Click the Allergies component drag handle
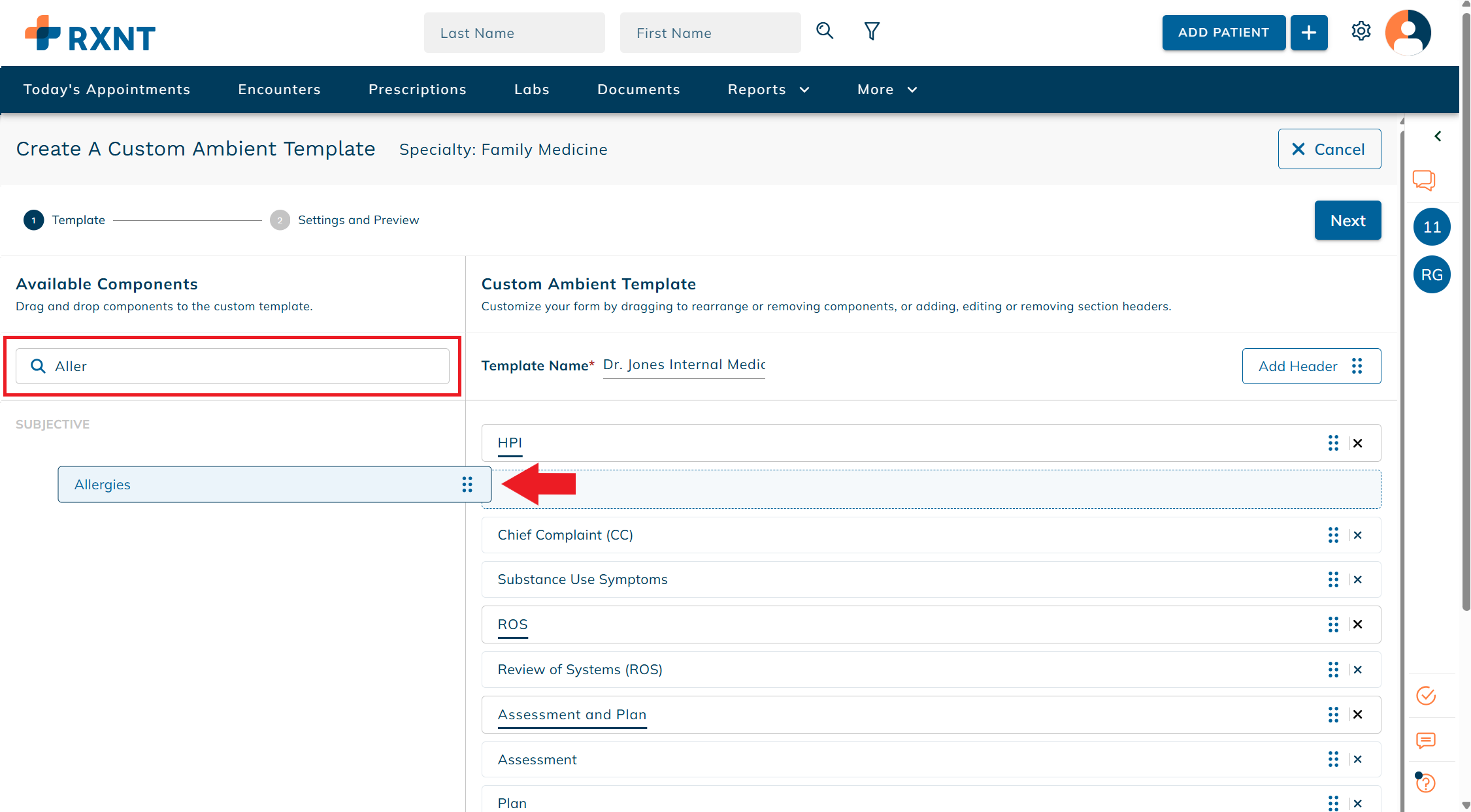 click(x=467, y=484)
